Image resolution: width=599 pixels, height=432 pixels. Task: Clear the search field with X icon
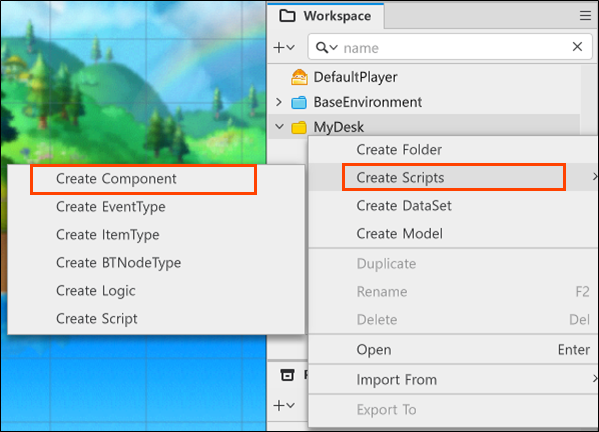coord(577,47)
